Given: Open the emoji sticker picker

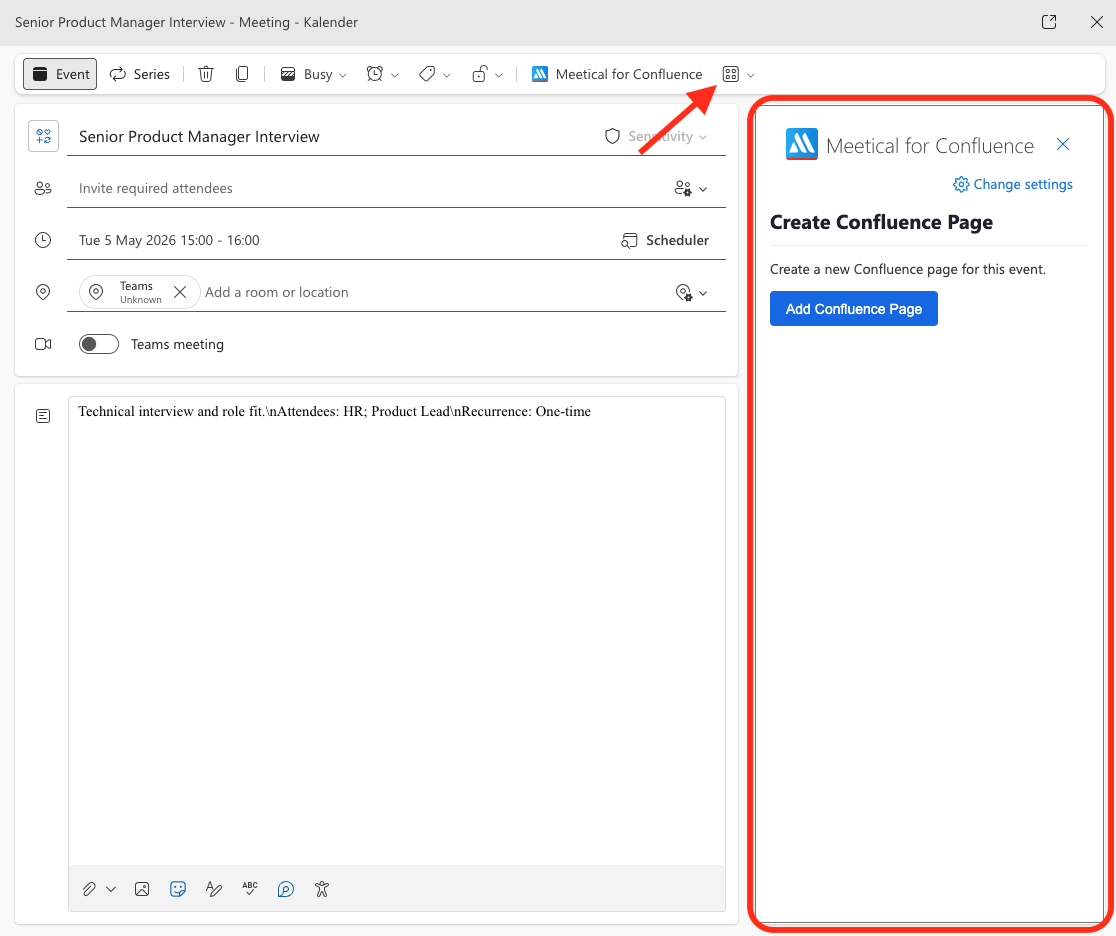Looking at the screenshot, I should 178,889.
